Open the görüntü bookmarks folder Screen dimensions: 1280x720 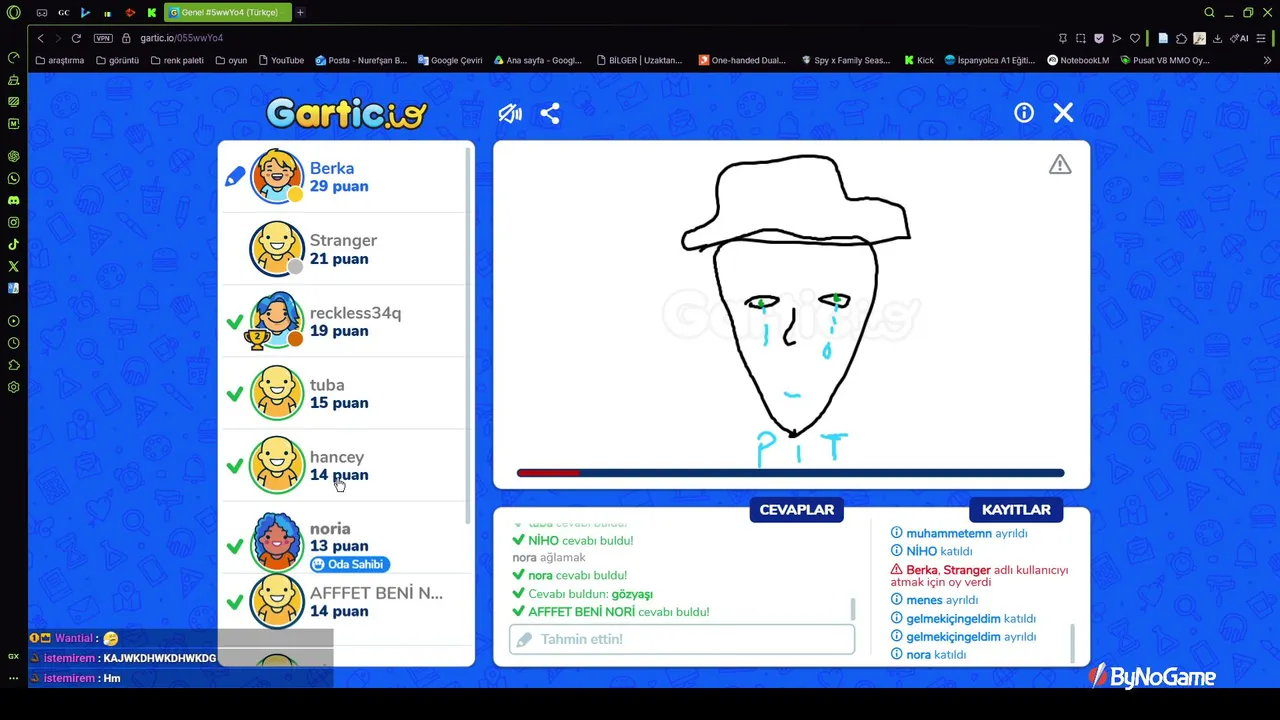click(118, 60)
